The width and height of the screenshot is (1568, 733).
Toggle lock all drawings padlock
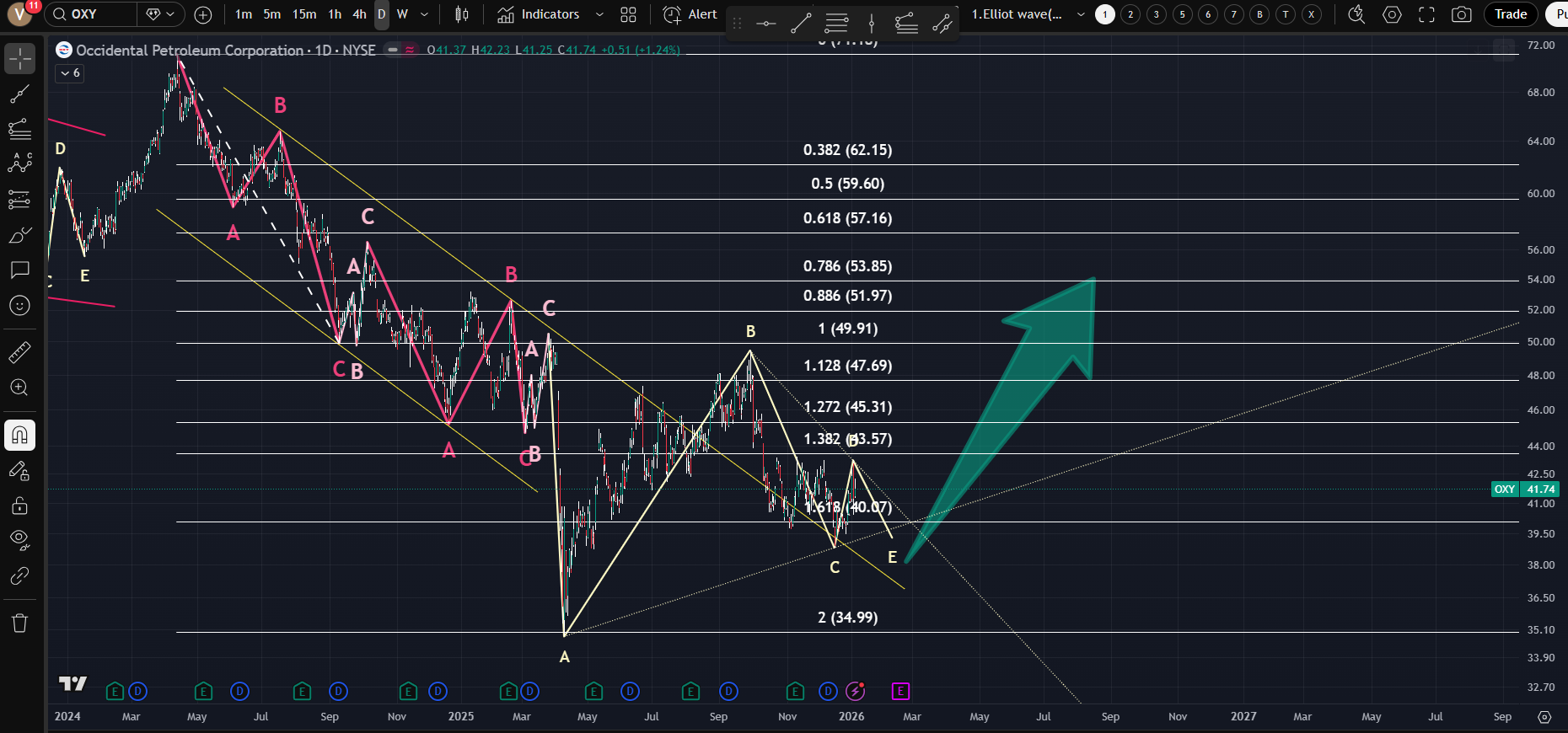(19, 506)
